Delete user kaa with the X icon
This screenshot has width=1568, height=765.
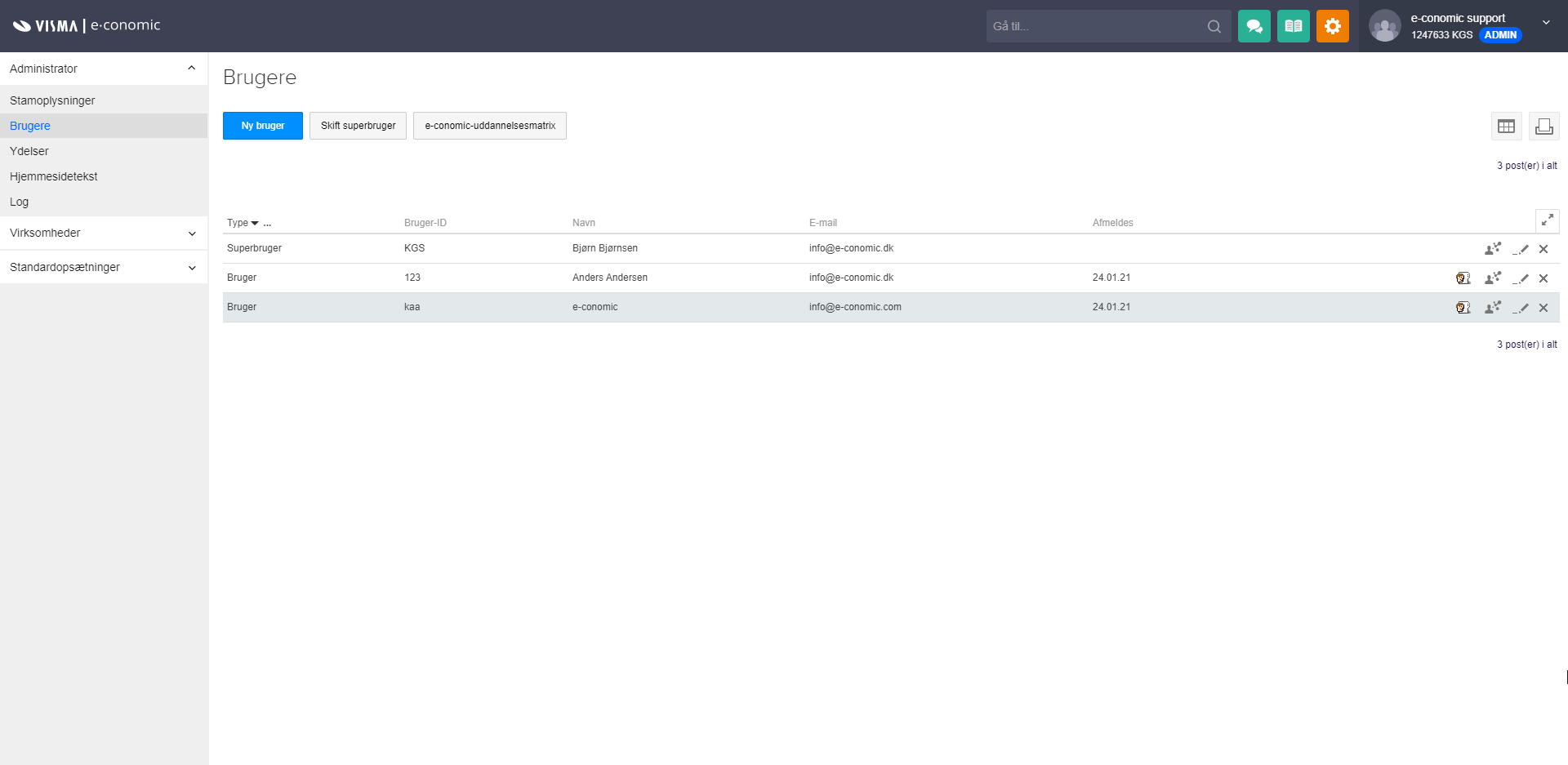[x=1543, y=308]
